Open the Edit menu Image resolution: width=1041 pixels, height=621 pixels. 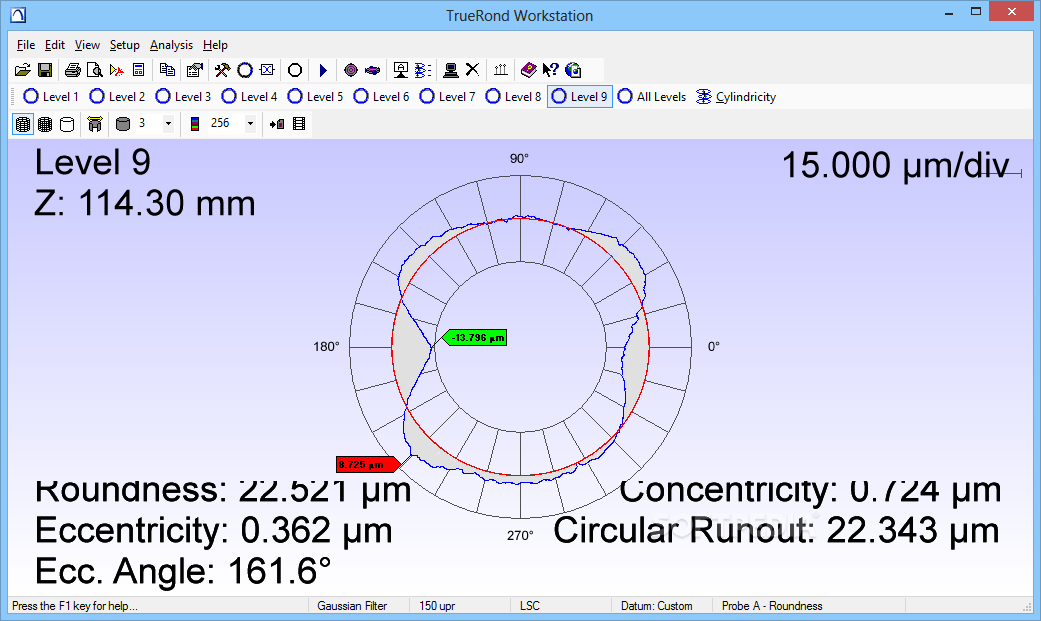(54, 45)
